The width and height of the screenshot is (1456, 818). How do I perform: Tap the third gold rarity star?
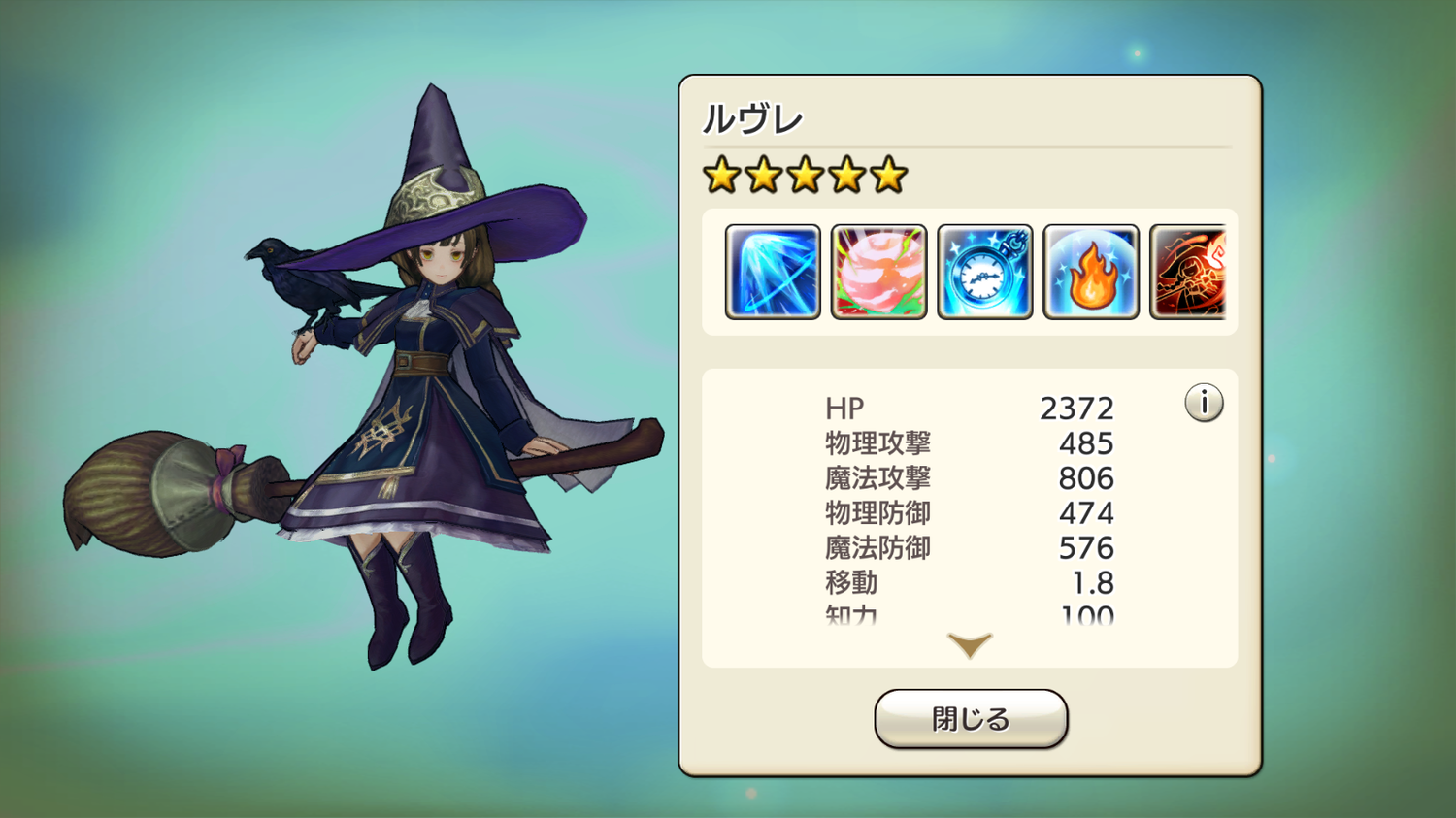(x=806, y=176)
